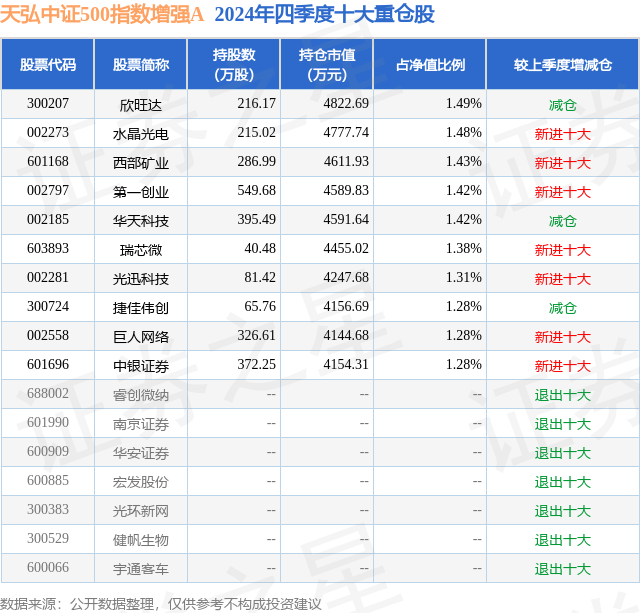Screen dimensions: 640x613
Task: Click the 较上季度增减仓 column header
Action: (562, 64)
